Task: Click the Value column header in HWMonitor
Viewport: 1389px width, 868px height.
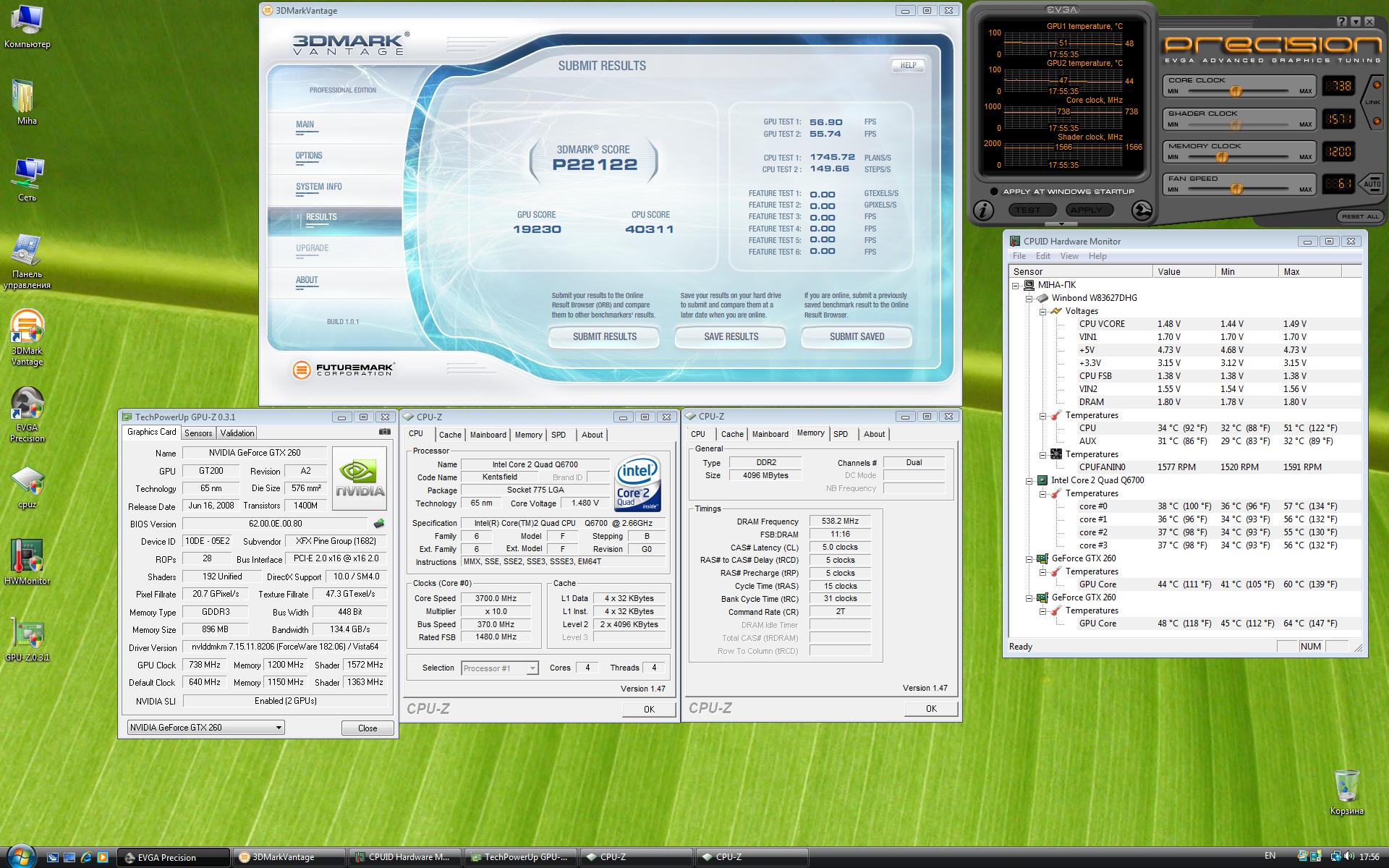Action: pyautogui.click(x=1184, y=271)
